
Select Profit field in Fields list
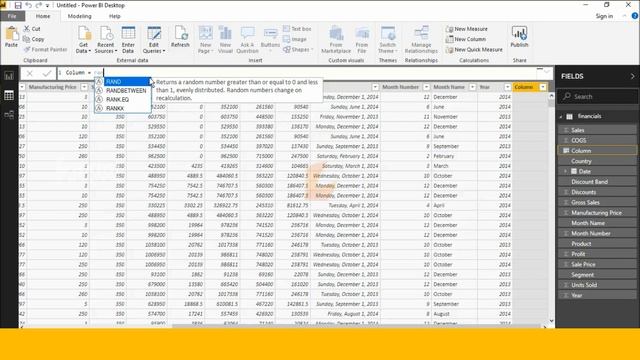(597, 254)
